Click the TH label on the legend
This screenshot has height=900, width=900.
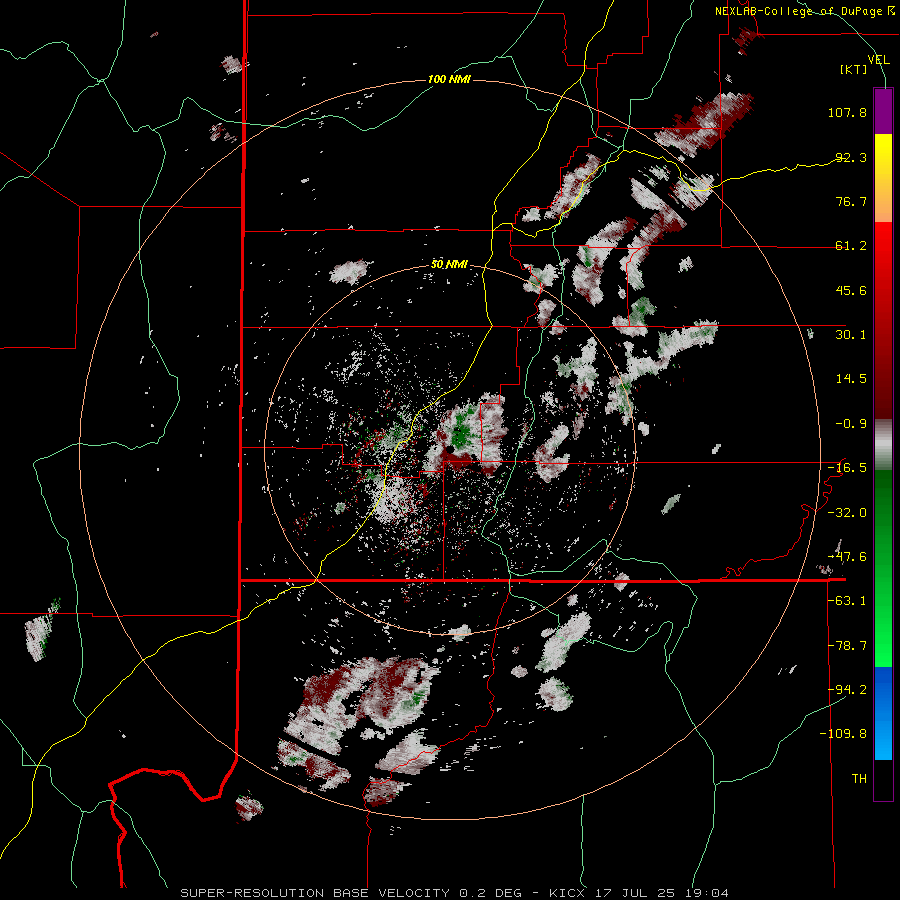click(x=859, y=779)
